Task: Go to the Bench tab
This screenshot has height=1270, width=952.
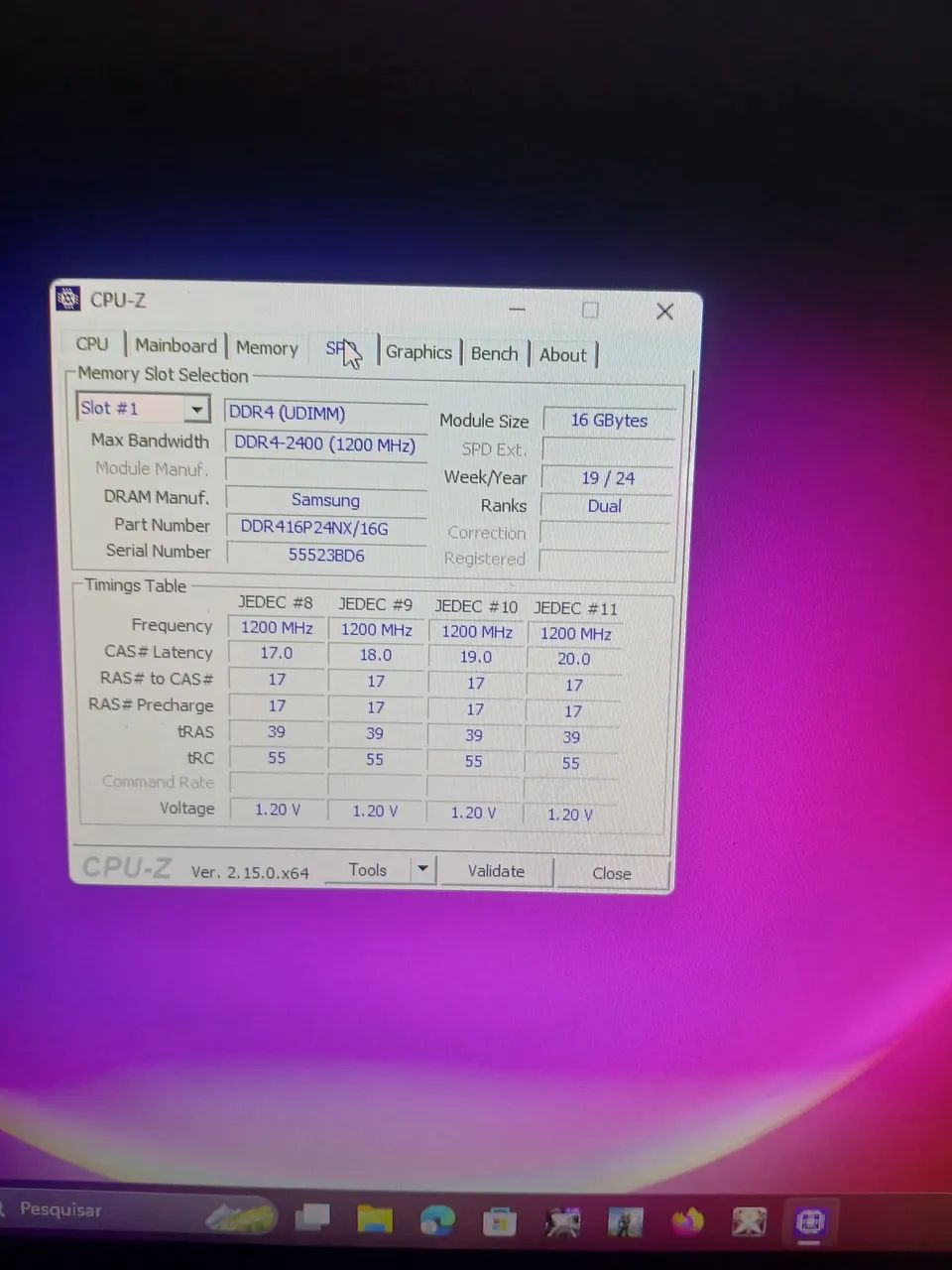Action: [x=495, y=353]
